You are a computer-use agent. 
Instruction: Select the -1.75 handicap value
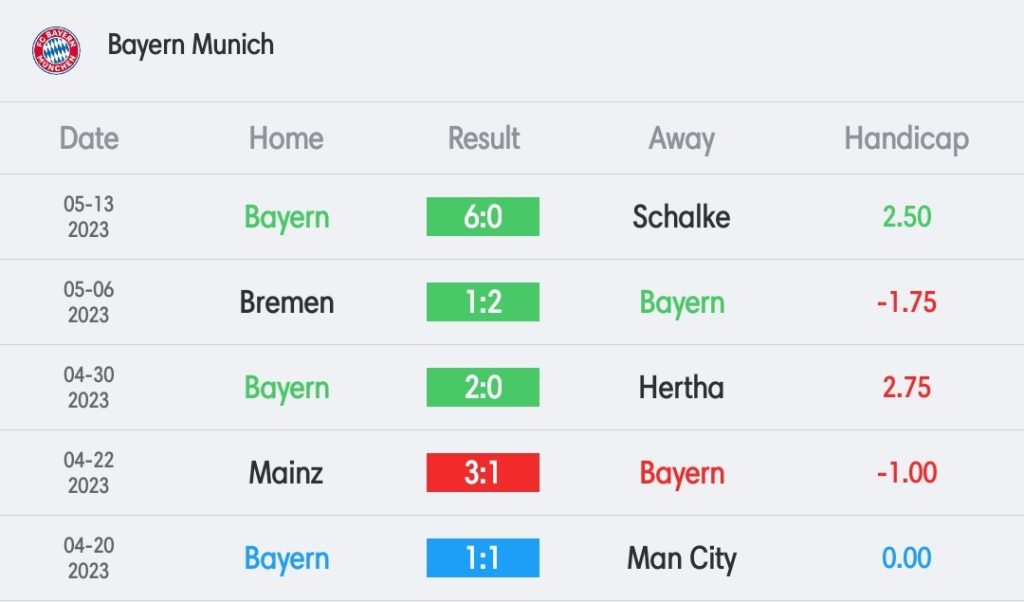point(906,302)
